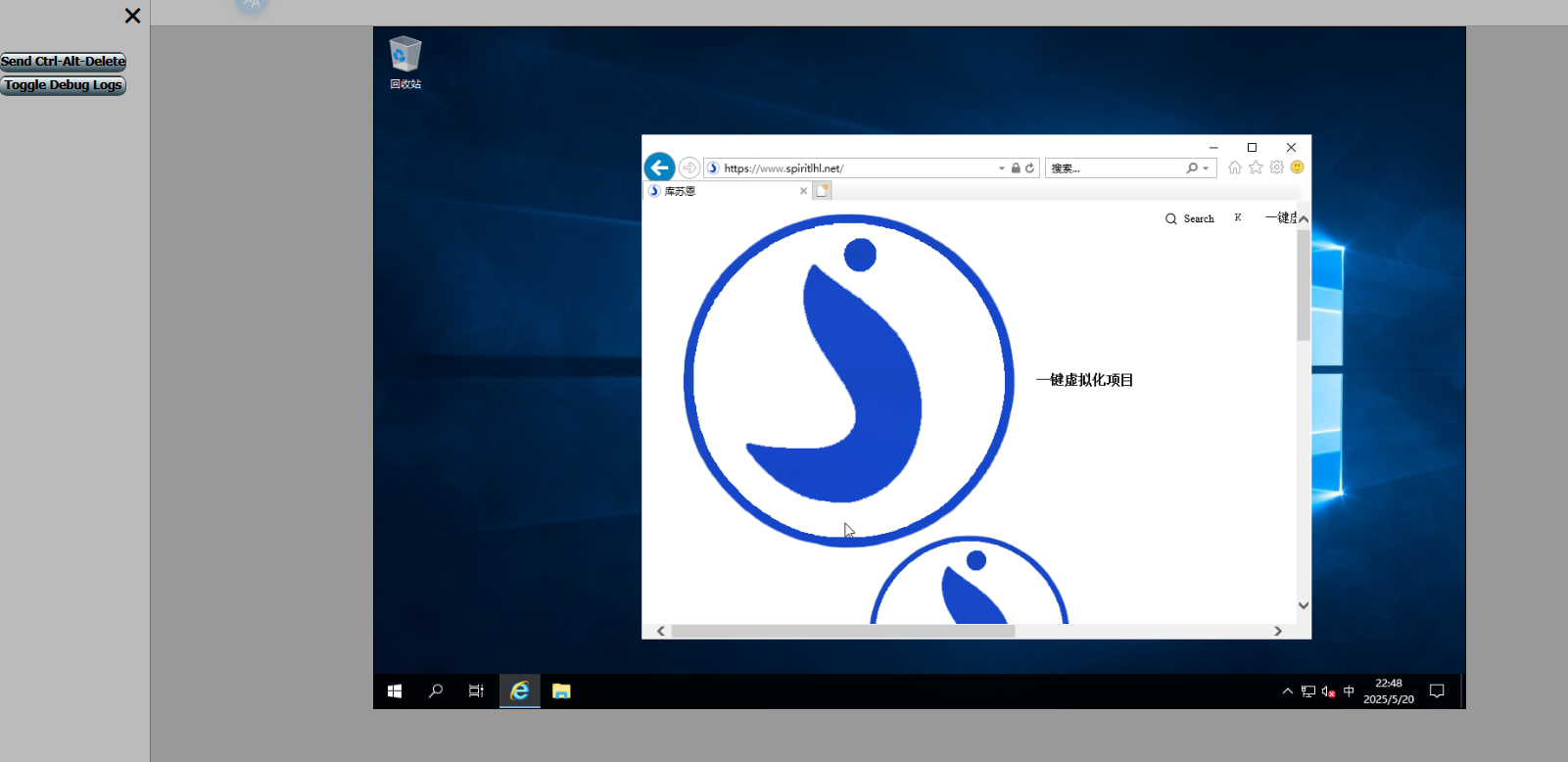This screenshot has height=762, width=1568.
Task: Open search provider dropdown arrow
Action: pyautogui.click(x=1206, y=168)
